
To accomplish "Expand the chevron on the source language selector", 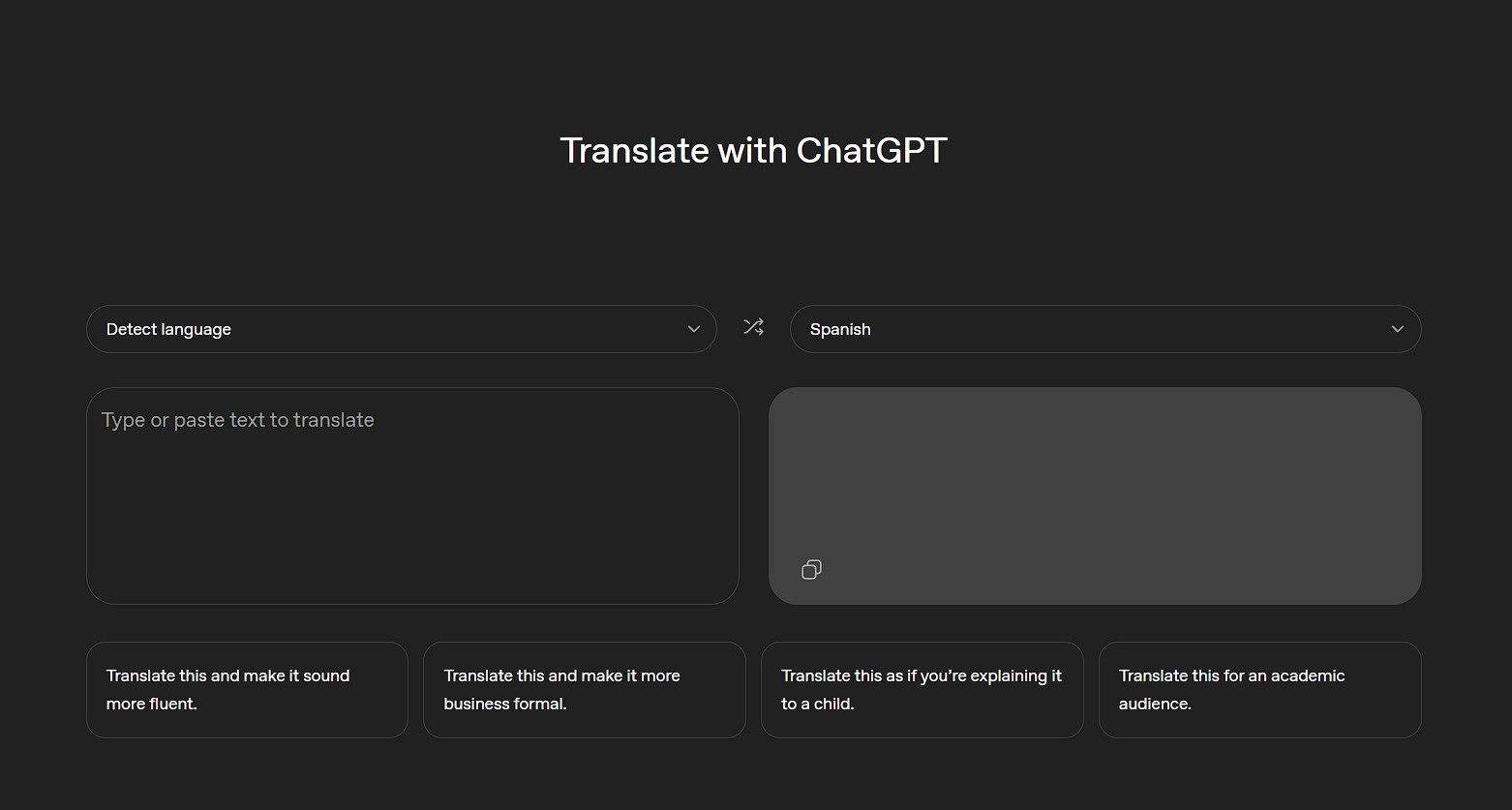I will point(693,329).
